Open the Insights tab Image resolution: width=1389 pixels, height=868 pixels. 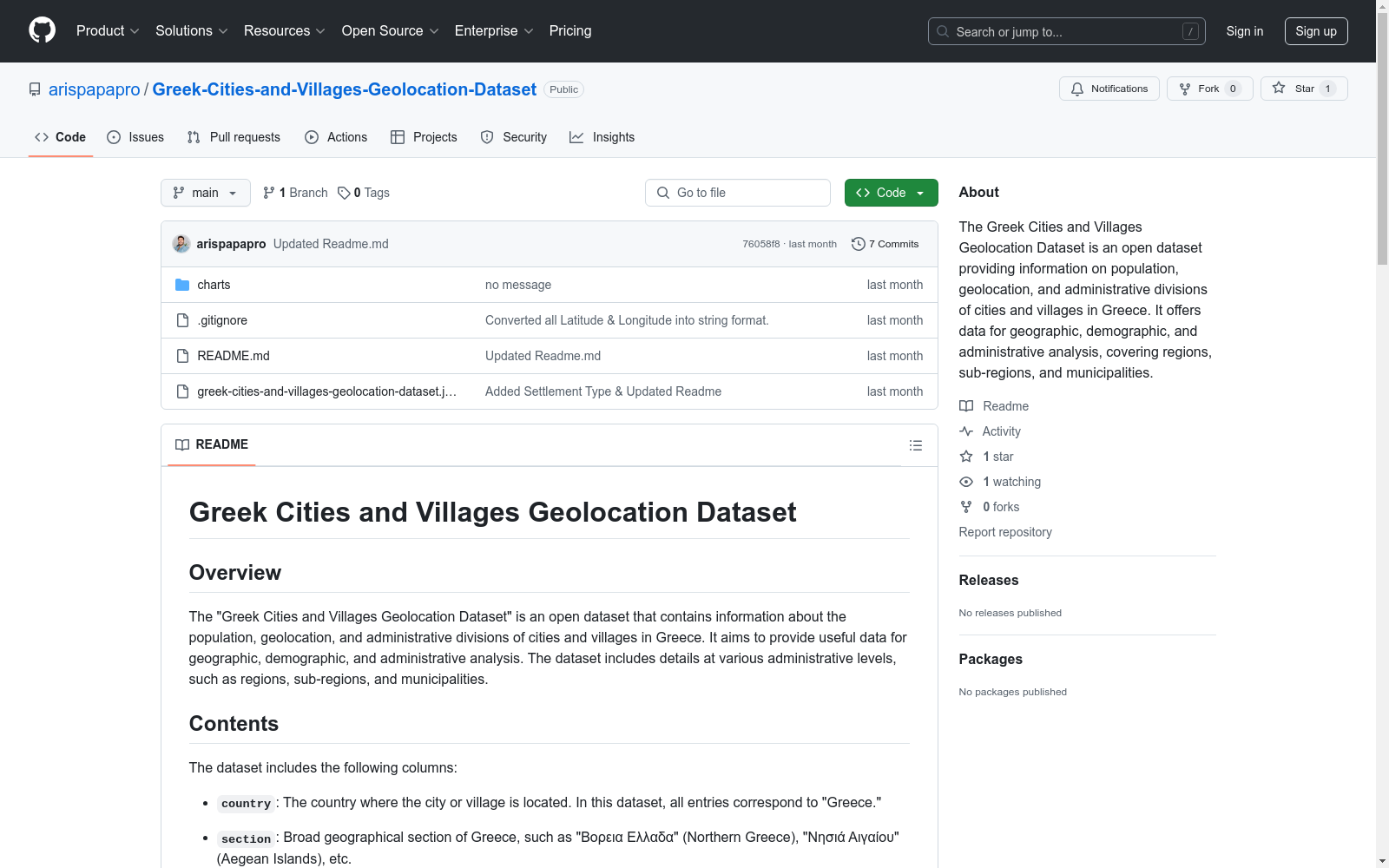tap(602, 137)
